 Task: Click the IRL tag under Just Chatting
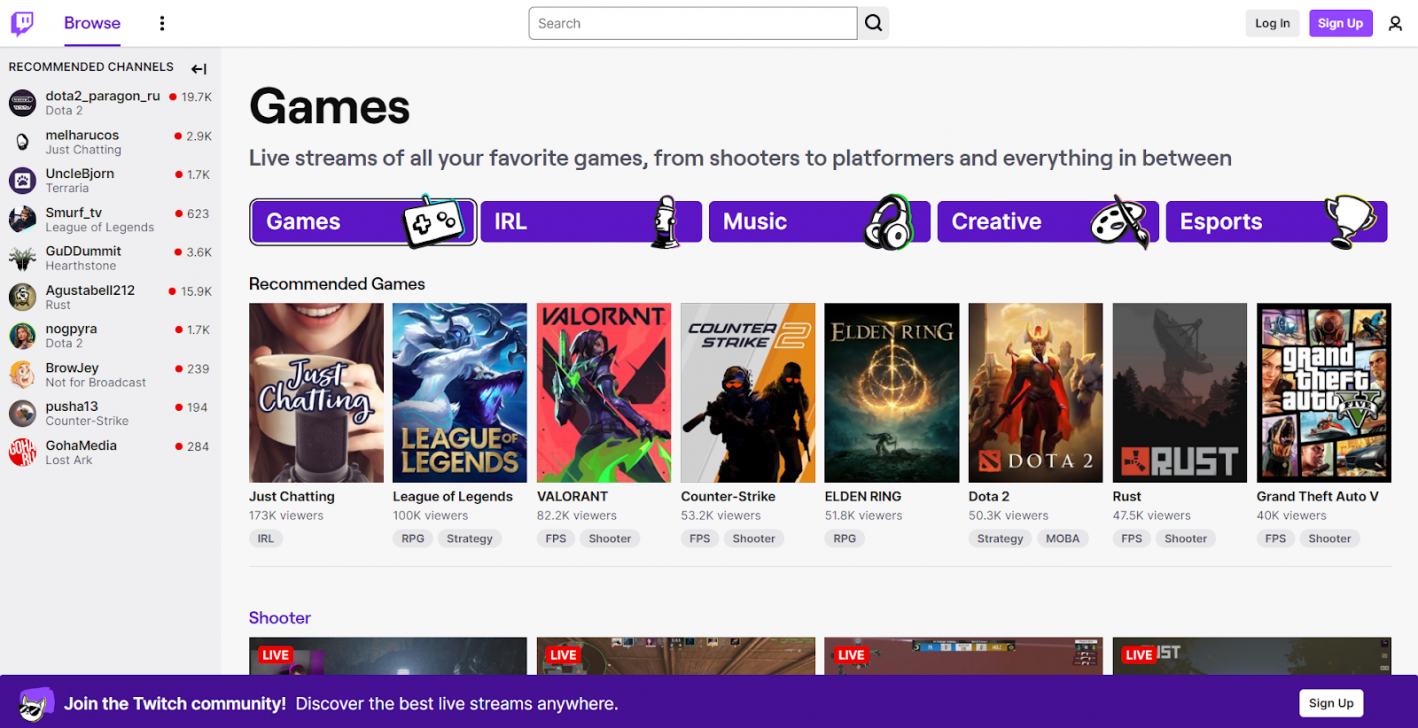click(x=266, y=538)
